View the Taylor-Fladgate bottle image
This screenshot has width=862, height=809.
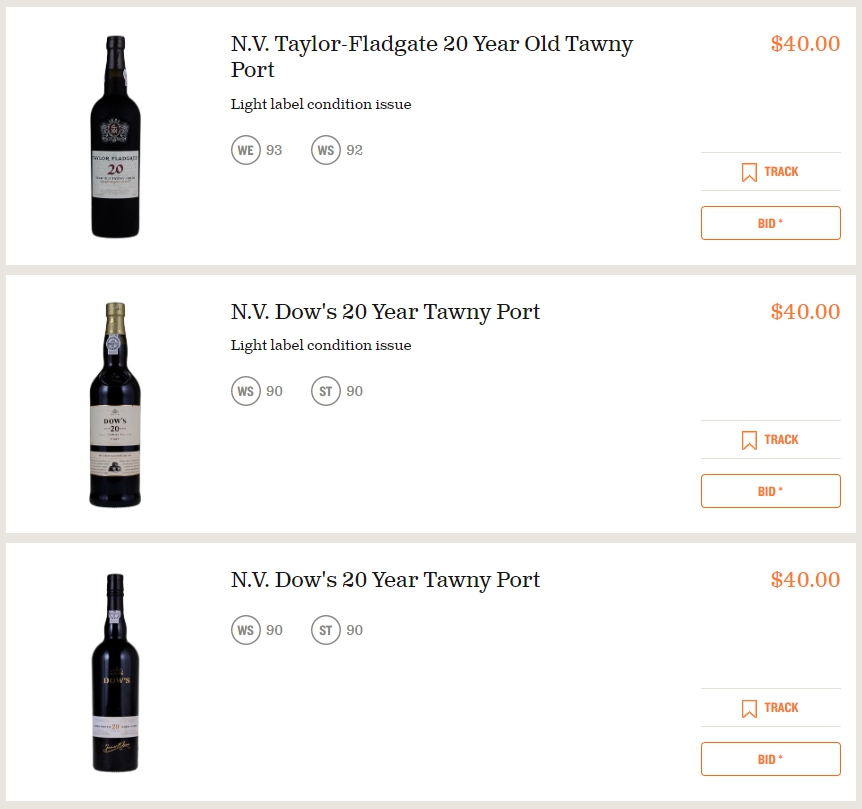coord(115,137)
